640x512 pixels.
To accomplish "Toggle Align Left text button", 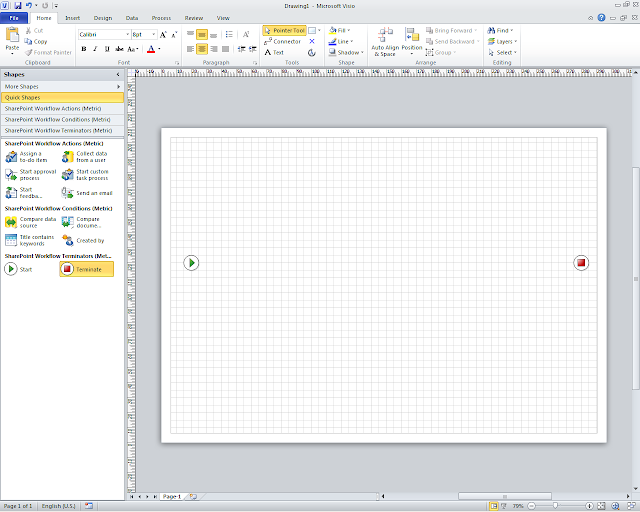I will point(190,49).
